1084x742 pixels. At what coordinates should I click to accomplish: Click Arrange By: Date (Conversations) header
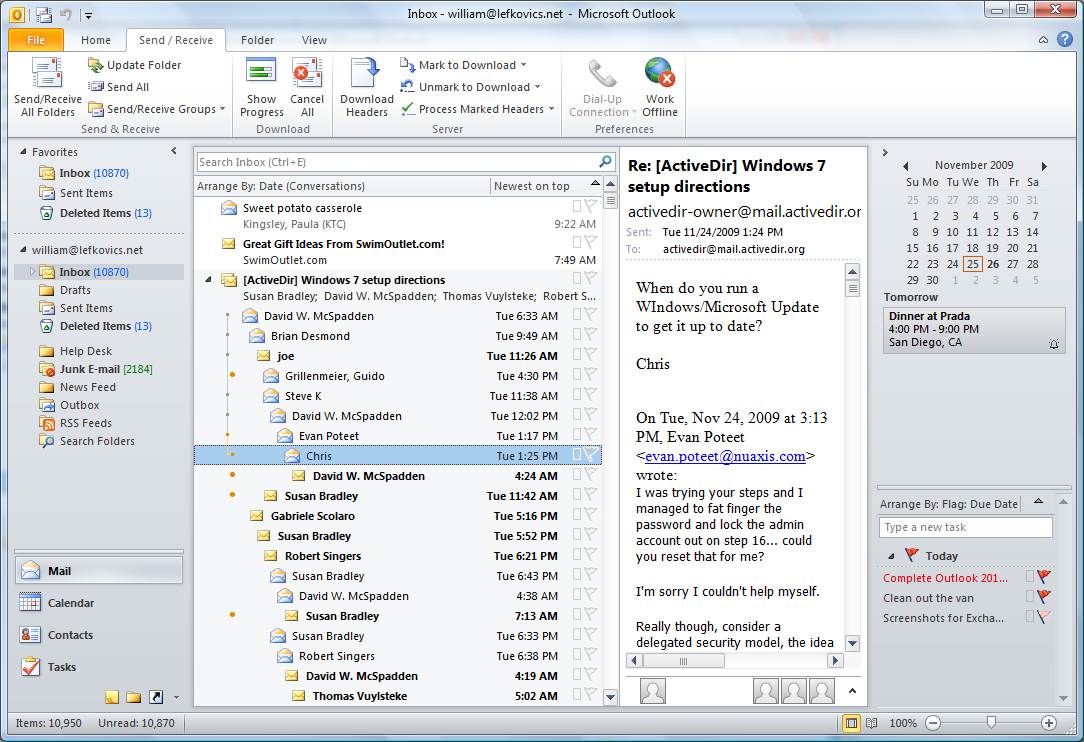(x=281, y=186)
